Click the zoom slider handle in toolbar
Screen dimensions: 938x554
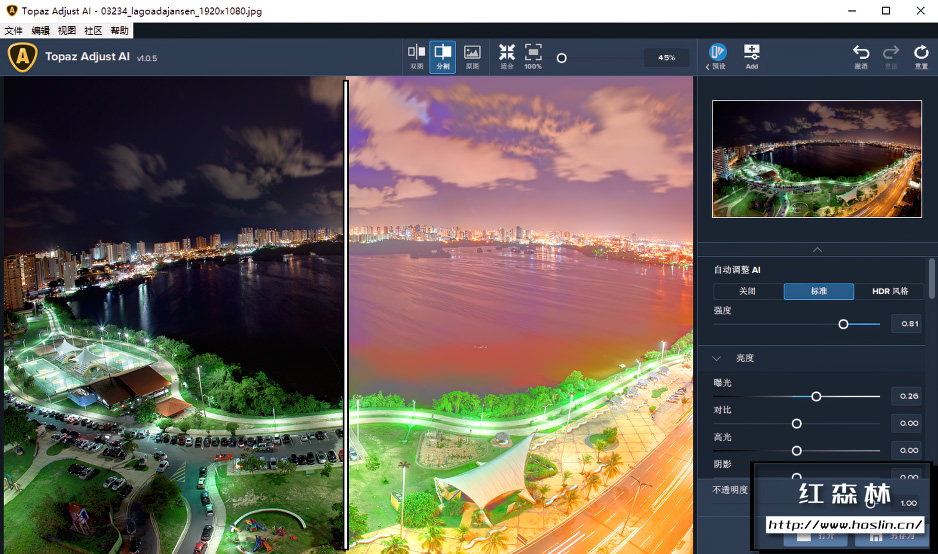[x=561, y=58]
